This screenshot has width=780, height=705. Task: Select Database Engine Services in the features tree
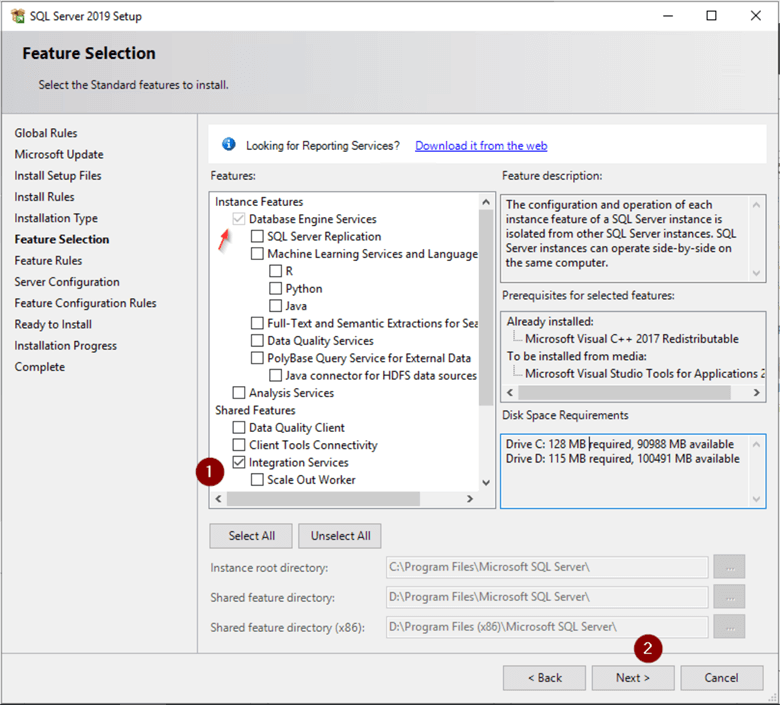click(x=312, y=219)
